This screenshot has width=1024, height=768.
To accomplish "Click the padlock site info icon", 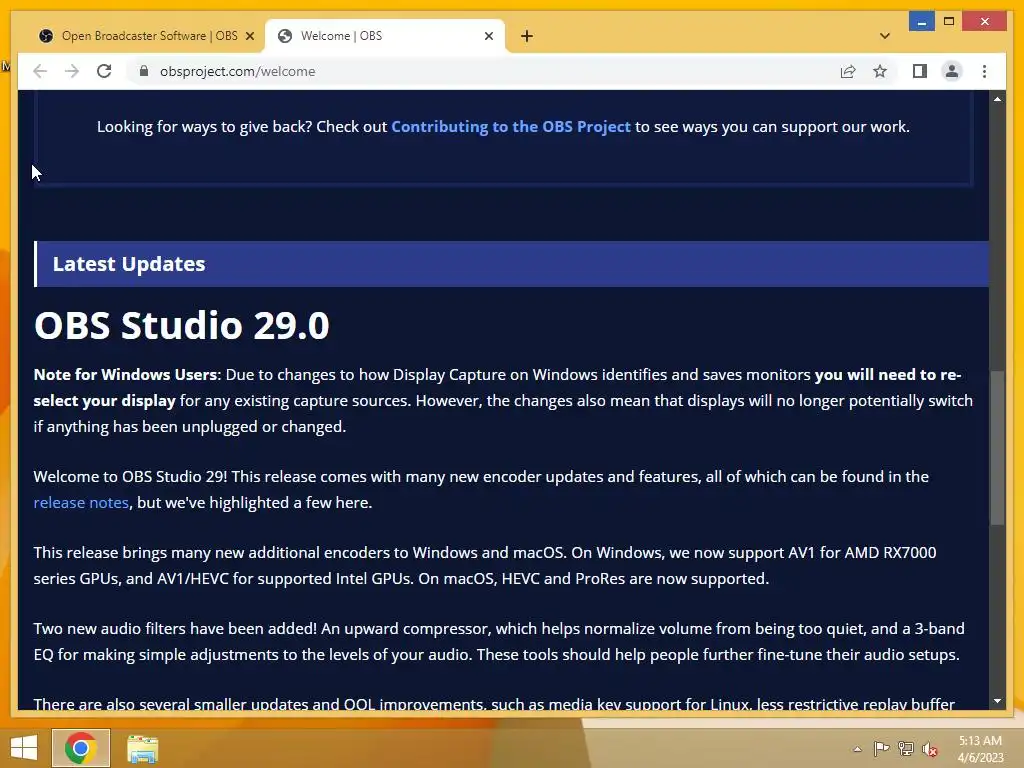I will (x=144, y=71).
